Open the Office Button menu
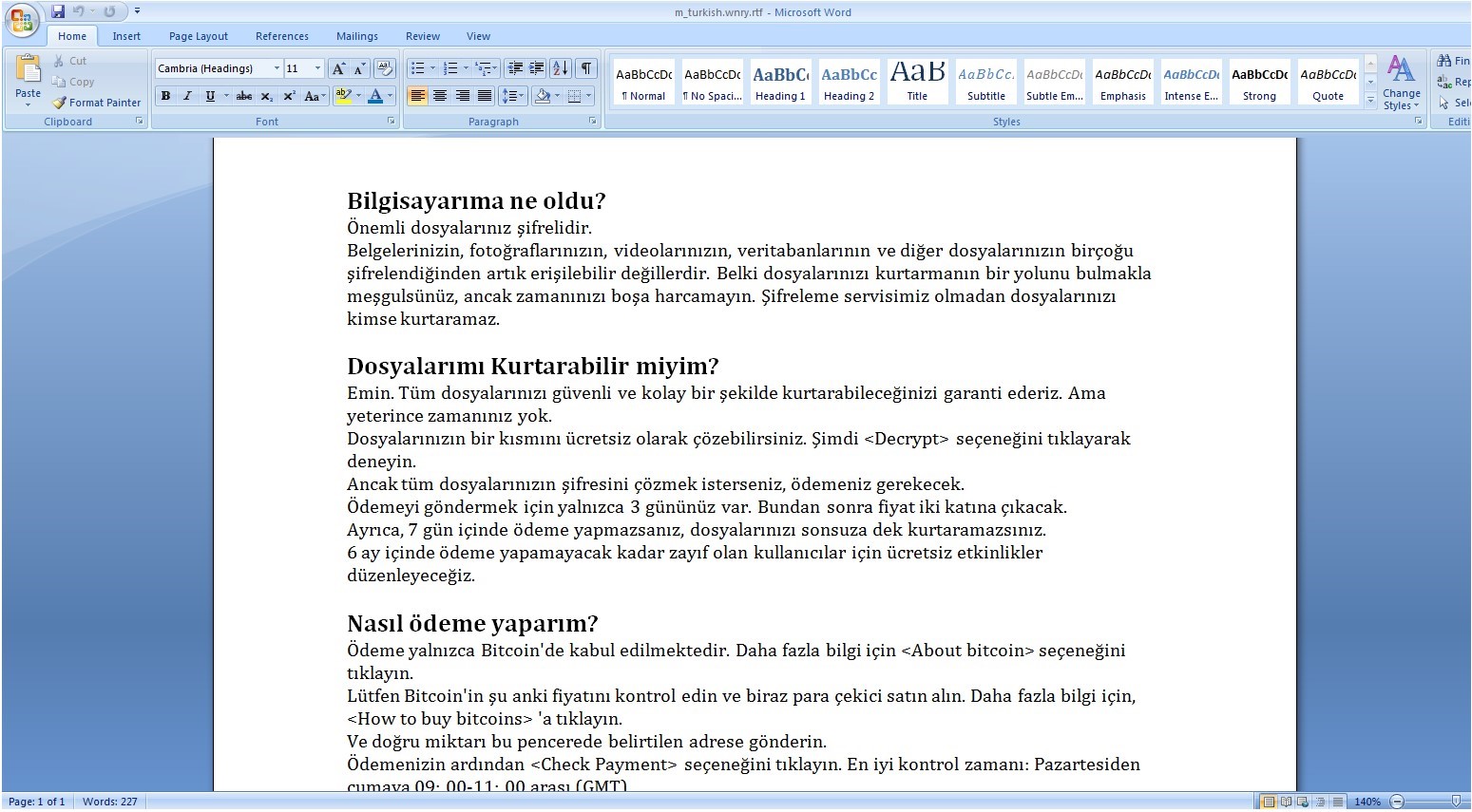The height and width of the screenshot is (812, 1472). coord(21,20)
